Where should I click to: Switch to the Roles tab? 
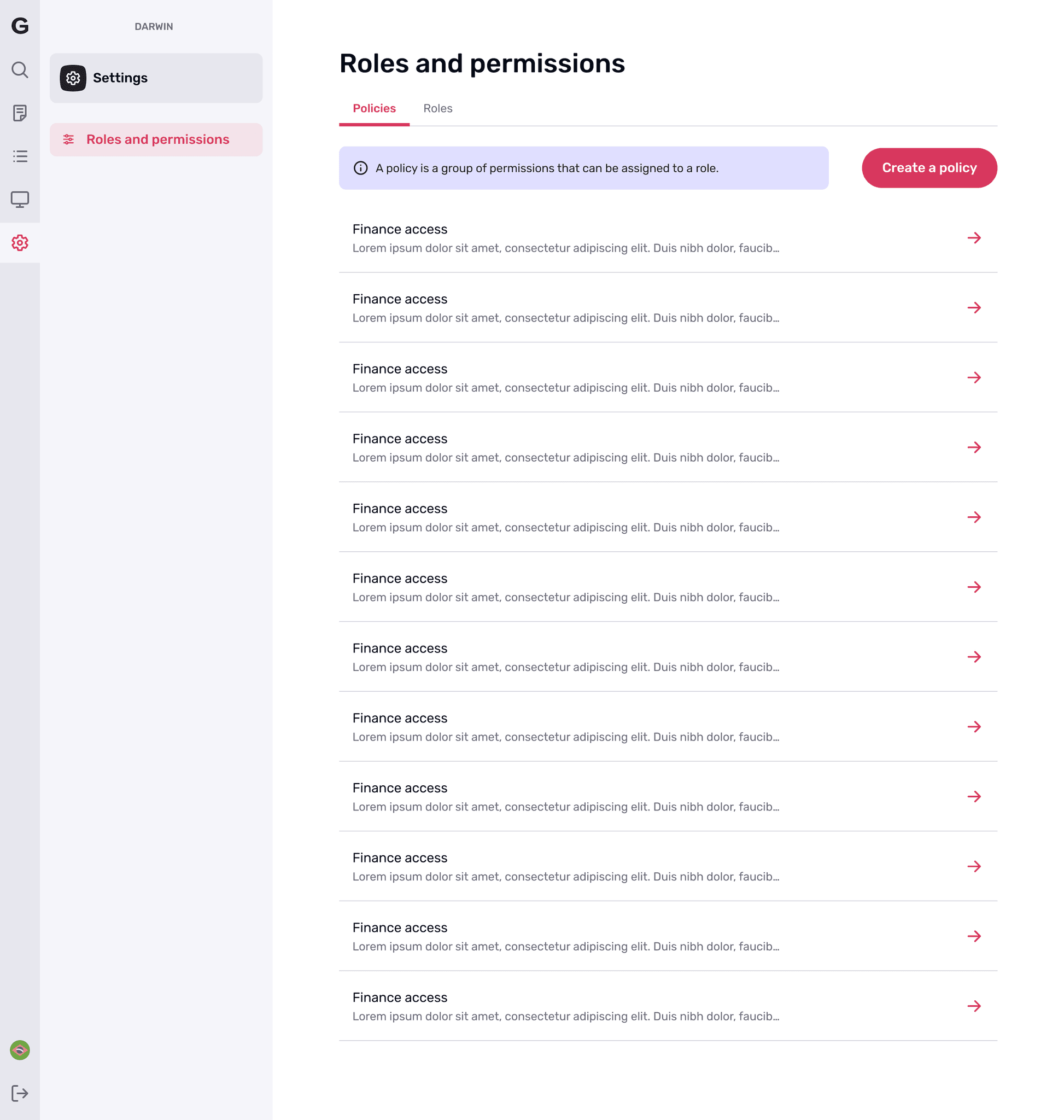(438, 108)
